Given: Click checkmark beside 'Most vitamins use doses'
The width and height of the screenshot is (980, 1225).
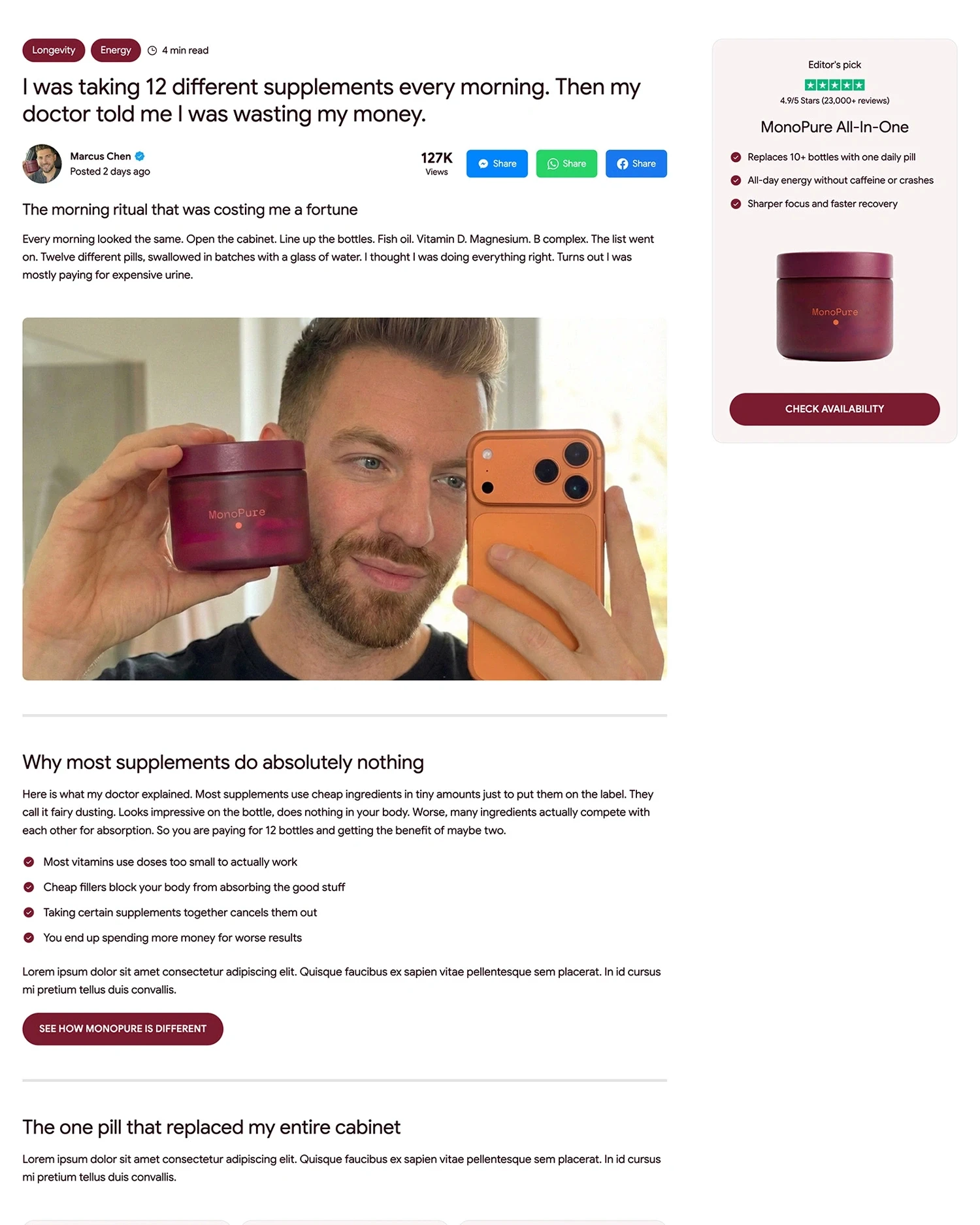Looking at the screenshot, I should [29, 862].
